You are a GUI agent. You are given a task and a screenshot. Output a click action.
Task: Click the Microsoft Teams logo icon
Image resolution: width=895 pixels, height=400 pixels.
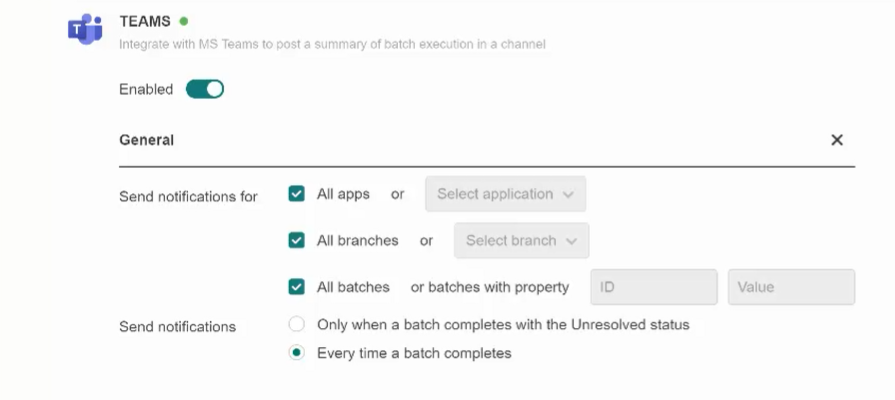click(84, 31)
